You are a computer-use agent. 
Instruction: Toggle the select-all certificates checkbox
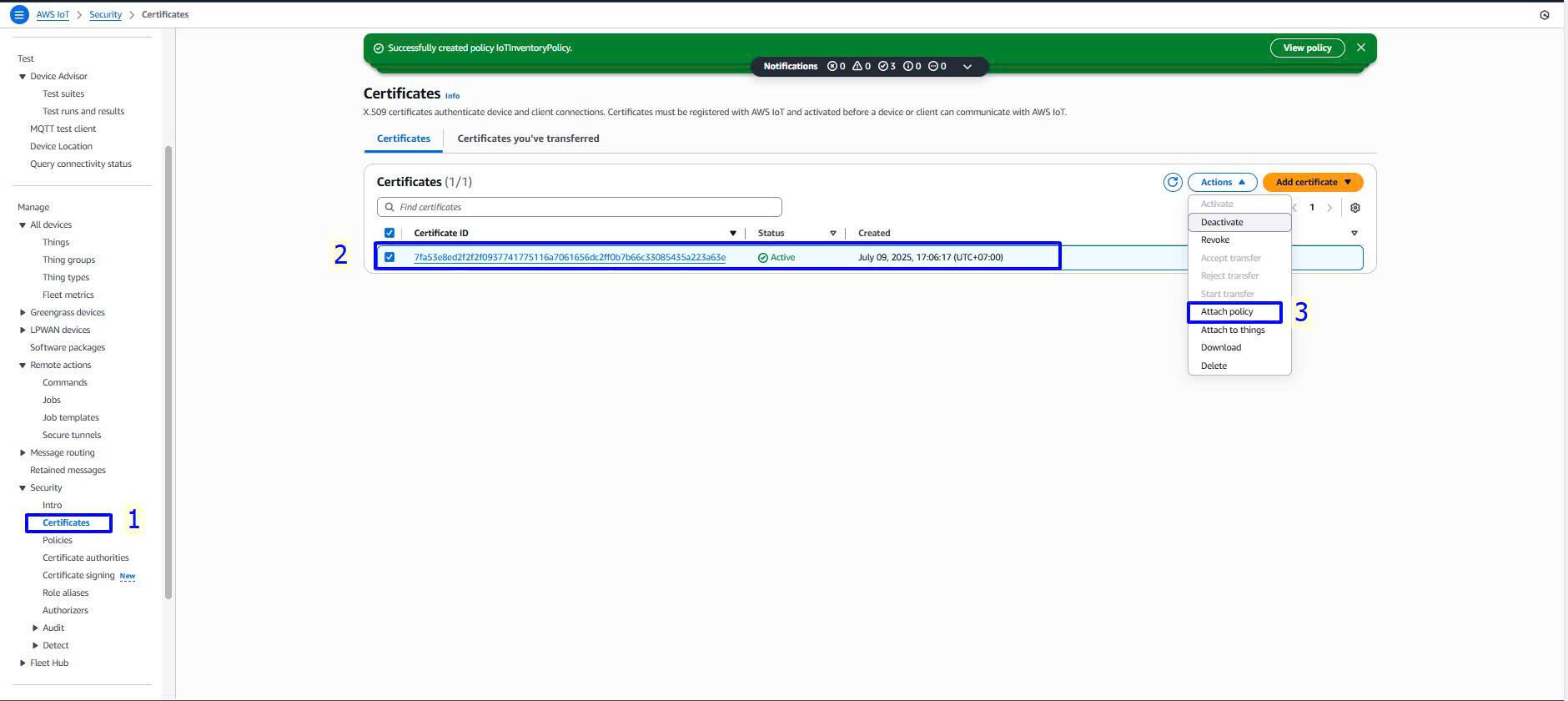pyautogui.click(x=389, y=233)
